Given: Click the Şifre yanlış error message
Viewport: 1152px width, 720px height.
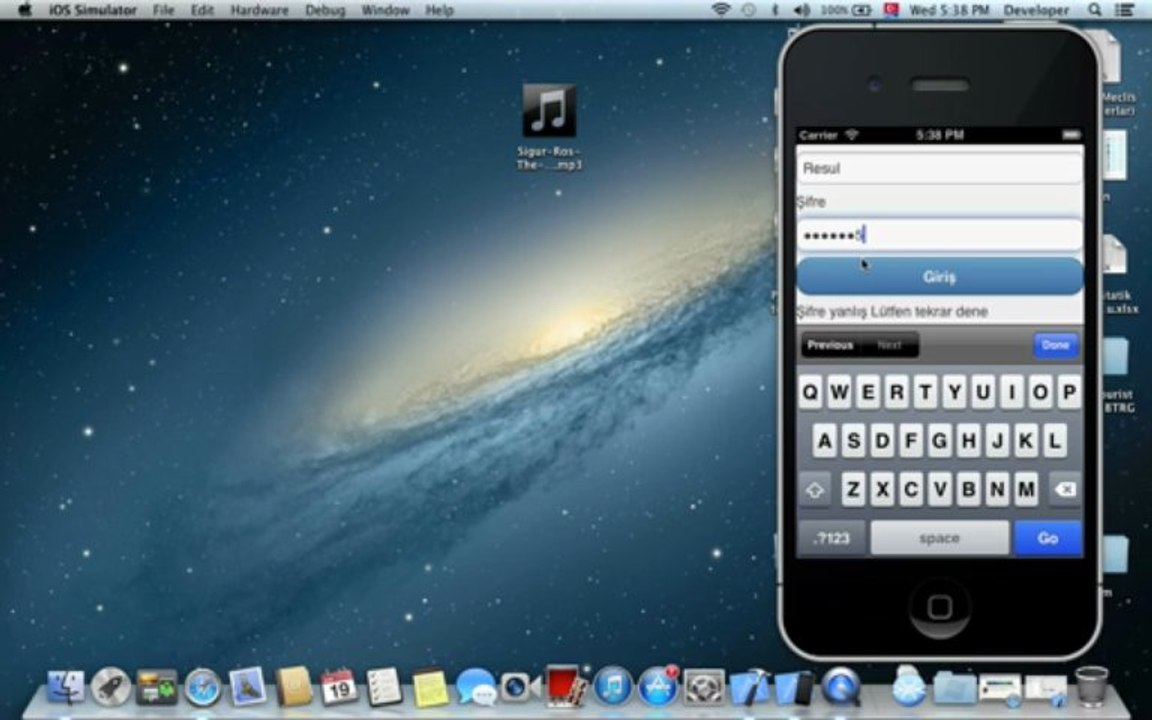Looking at the screenshot, I should (892, 312).
